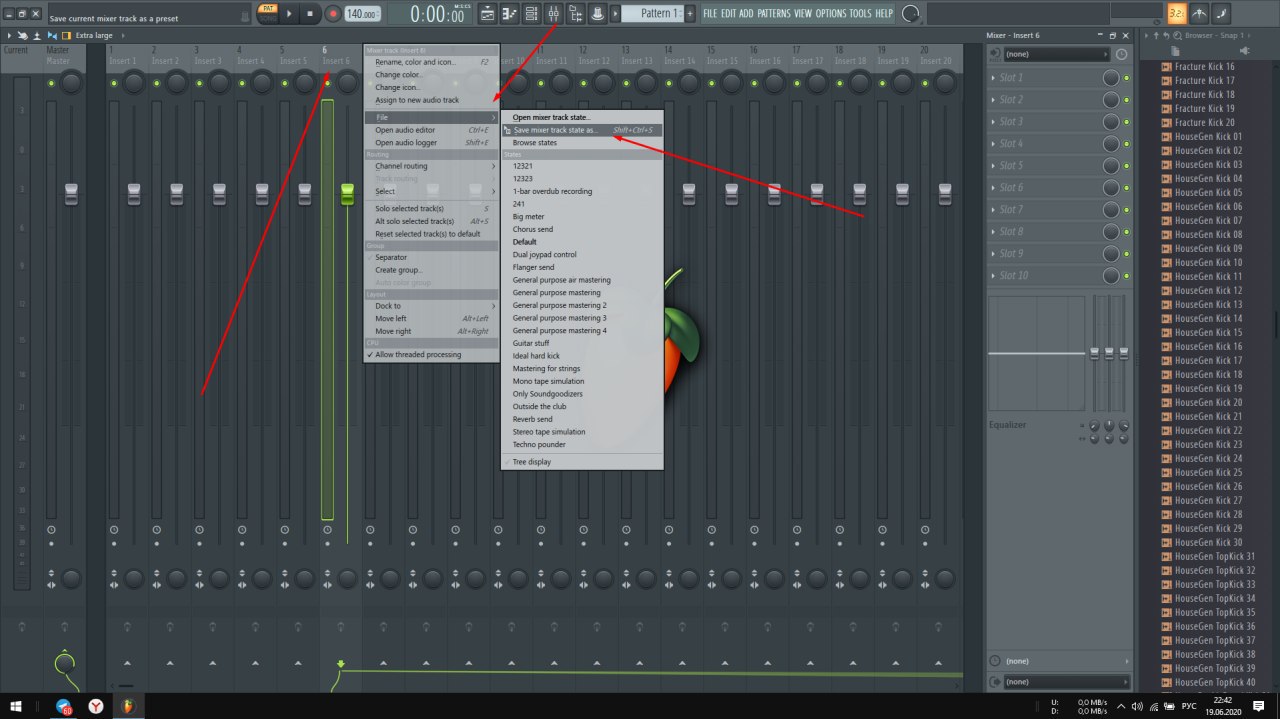The image size is (1280, 719).
Task: Mute Insert 3 via its green LED
Action: pyautogui.click(x=199, y=83)
